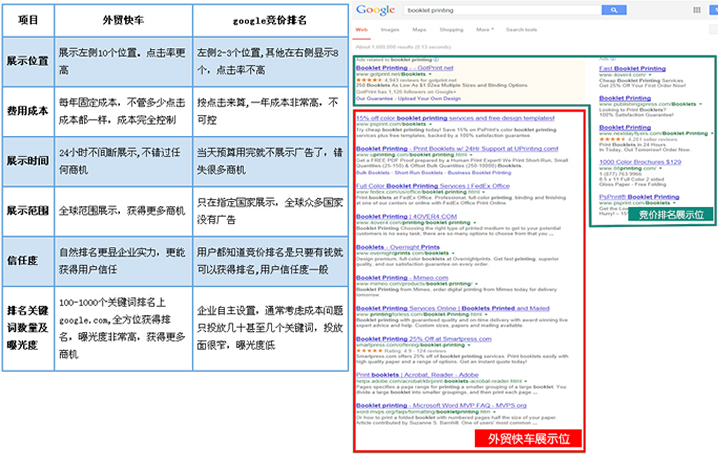Open the UPrinting.com 'Booklet Printing' result
718x455 pixels.
pyautogui.click(x=457, y=149)
